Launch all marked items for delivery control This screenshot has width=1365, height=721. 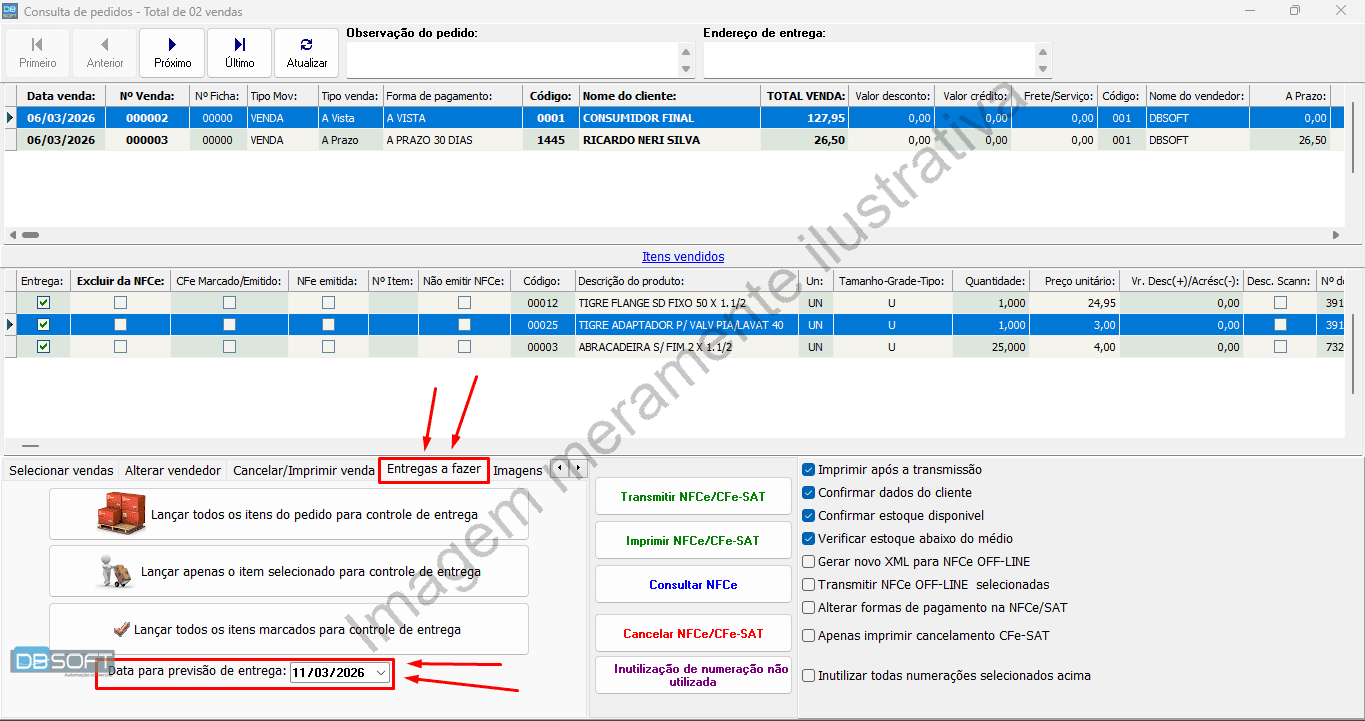pyautogui.click(x=289, y=629)
